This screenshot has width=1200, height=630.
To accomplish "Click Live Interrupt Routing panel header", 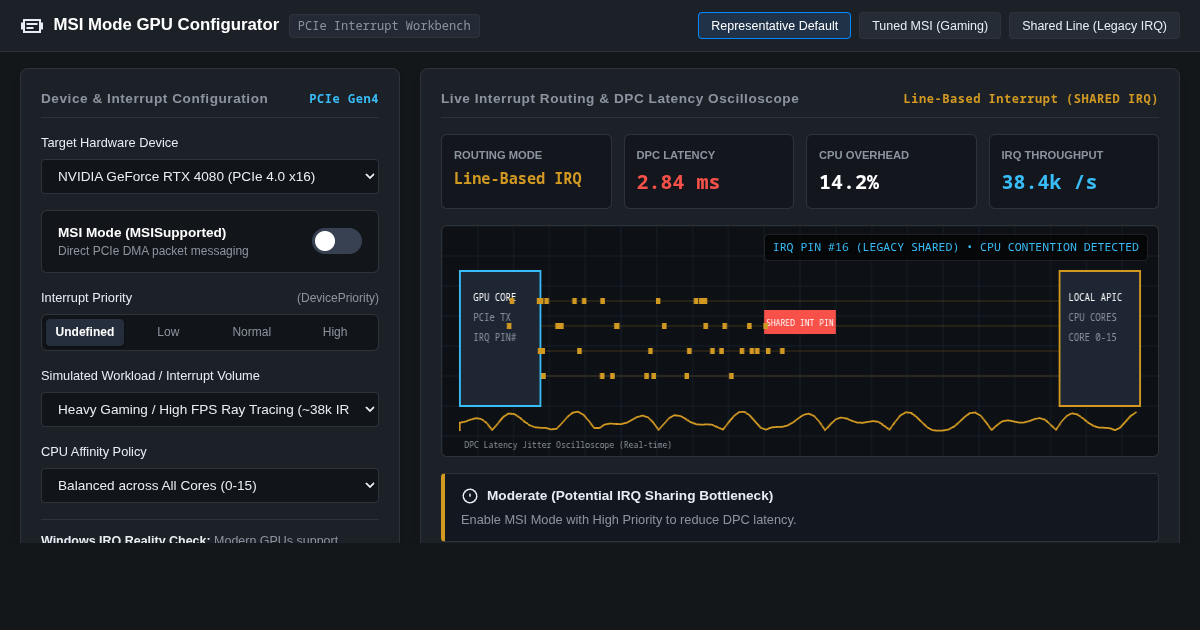I will [620, 99].
